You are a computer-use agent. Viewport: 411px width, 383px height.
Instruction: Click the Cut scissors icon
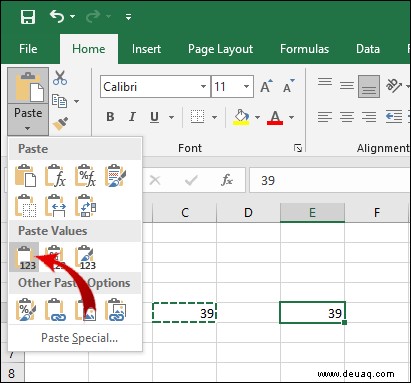coord(60,78)
